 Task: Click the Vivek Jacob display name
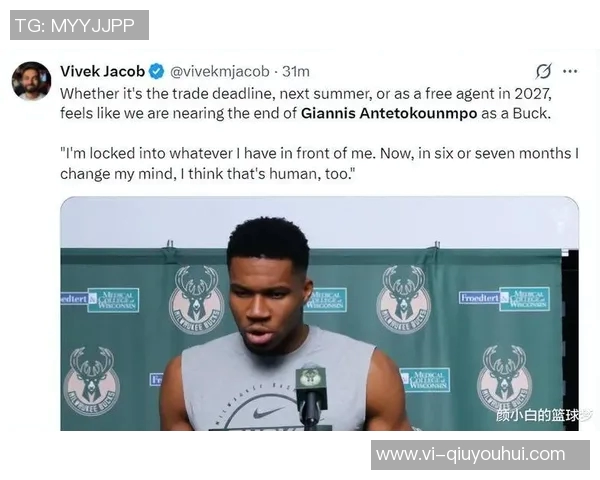pos(102,71)
